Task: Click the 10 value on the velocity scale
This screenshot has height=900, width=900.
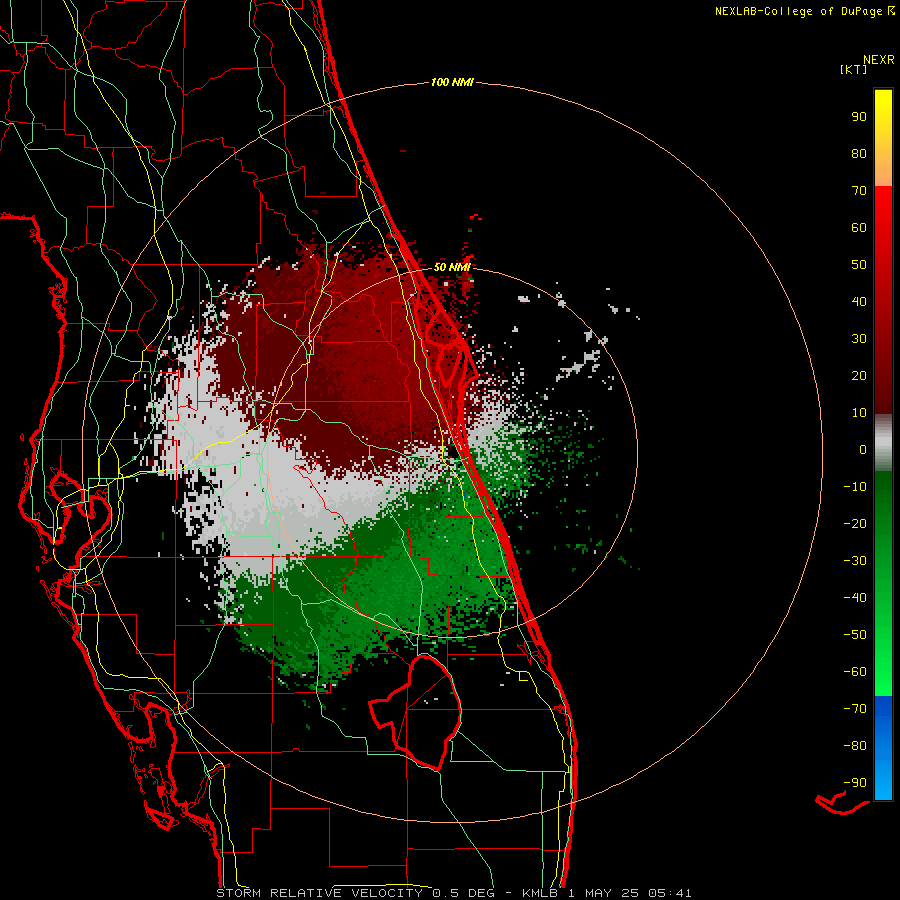Action: pos(859,413)
